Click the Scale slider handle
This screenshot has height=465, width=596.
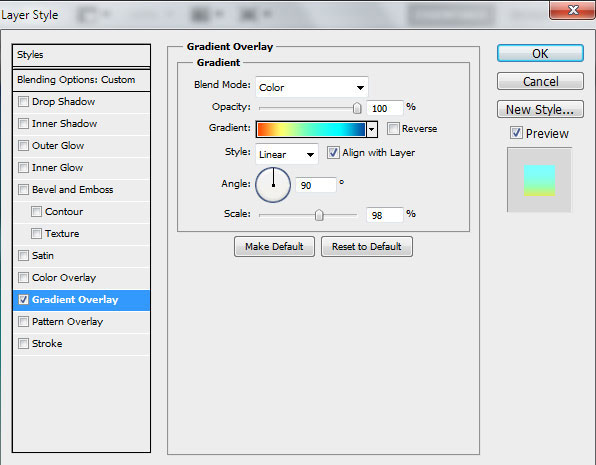pos(319,215)
